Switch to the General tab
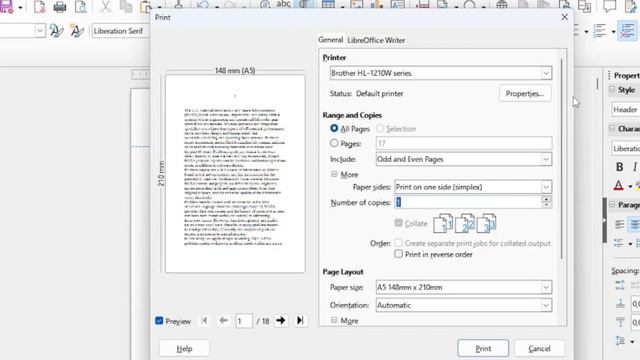Screen dimensions: 640x360 331,40
